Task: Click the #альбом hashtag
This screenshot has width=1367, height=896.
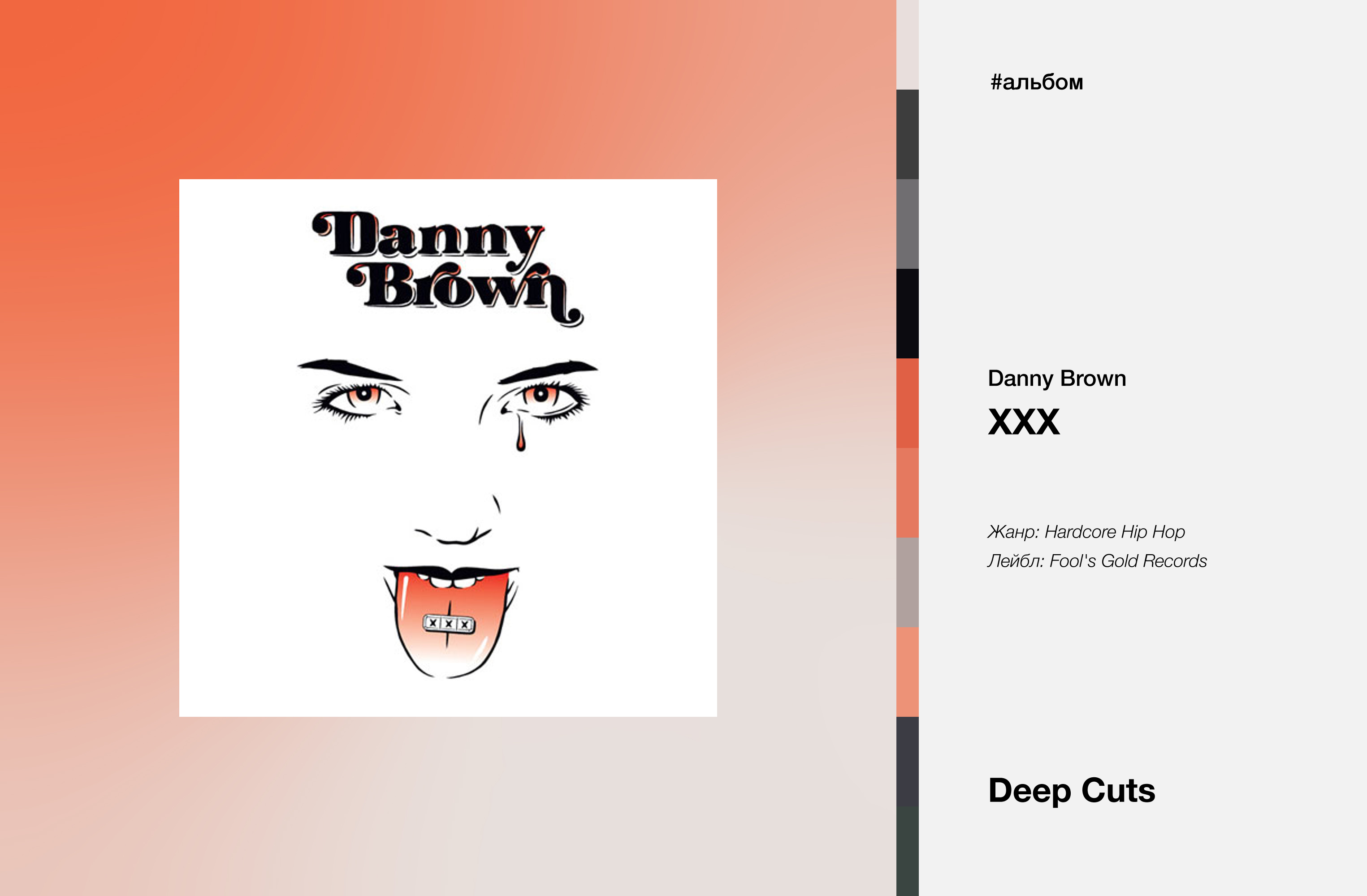Action: coord(1036,82)
